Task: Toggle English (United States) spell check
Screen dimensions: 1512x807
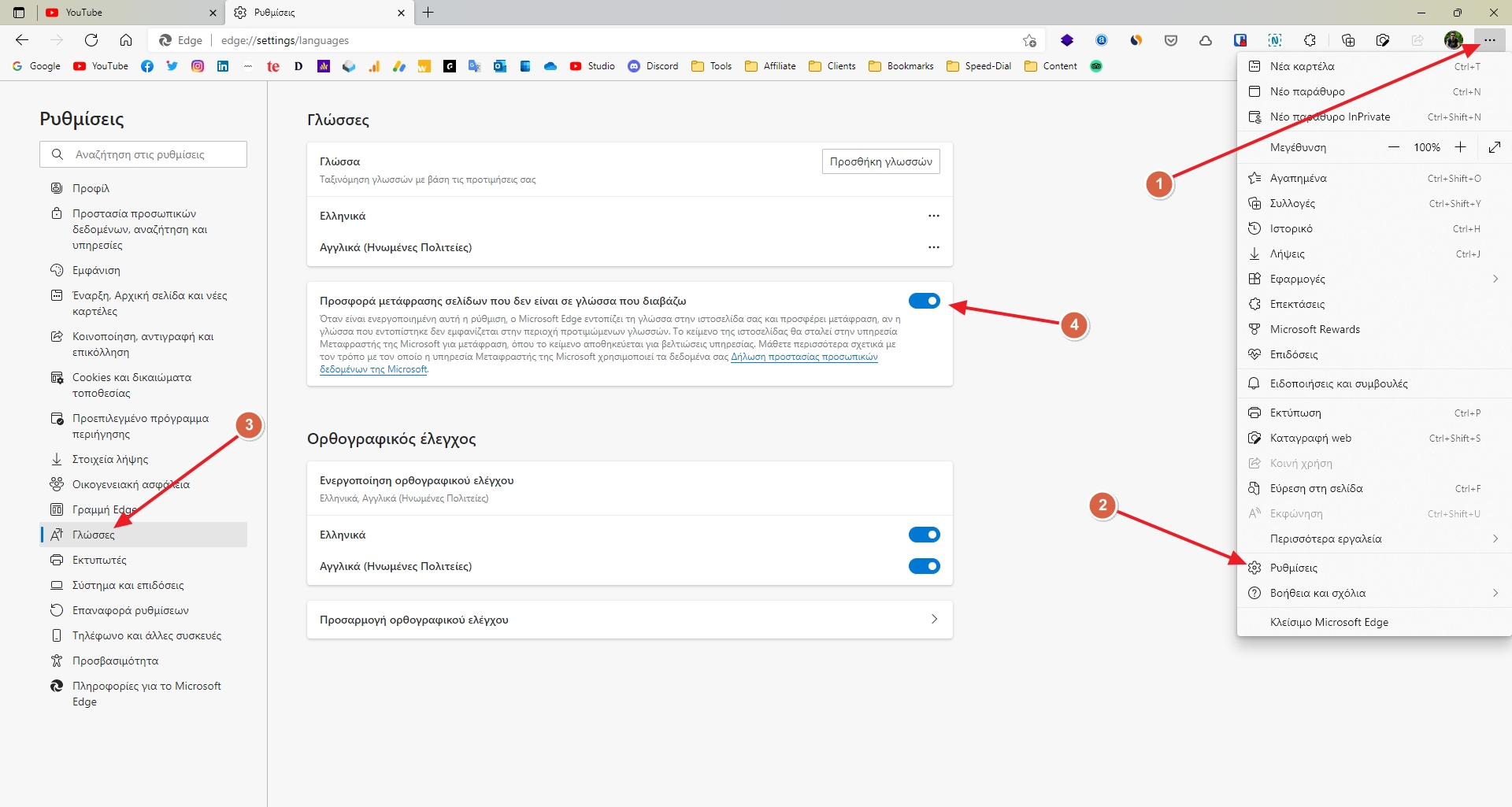Action: [x=924, y=566]
